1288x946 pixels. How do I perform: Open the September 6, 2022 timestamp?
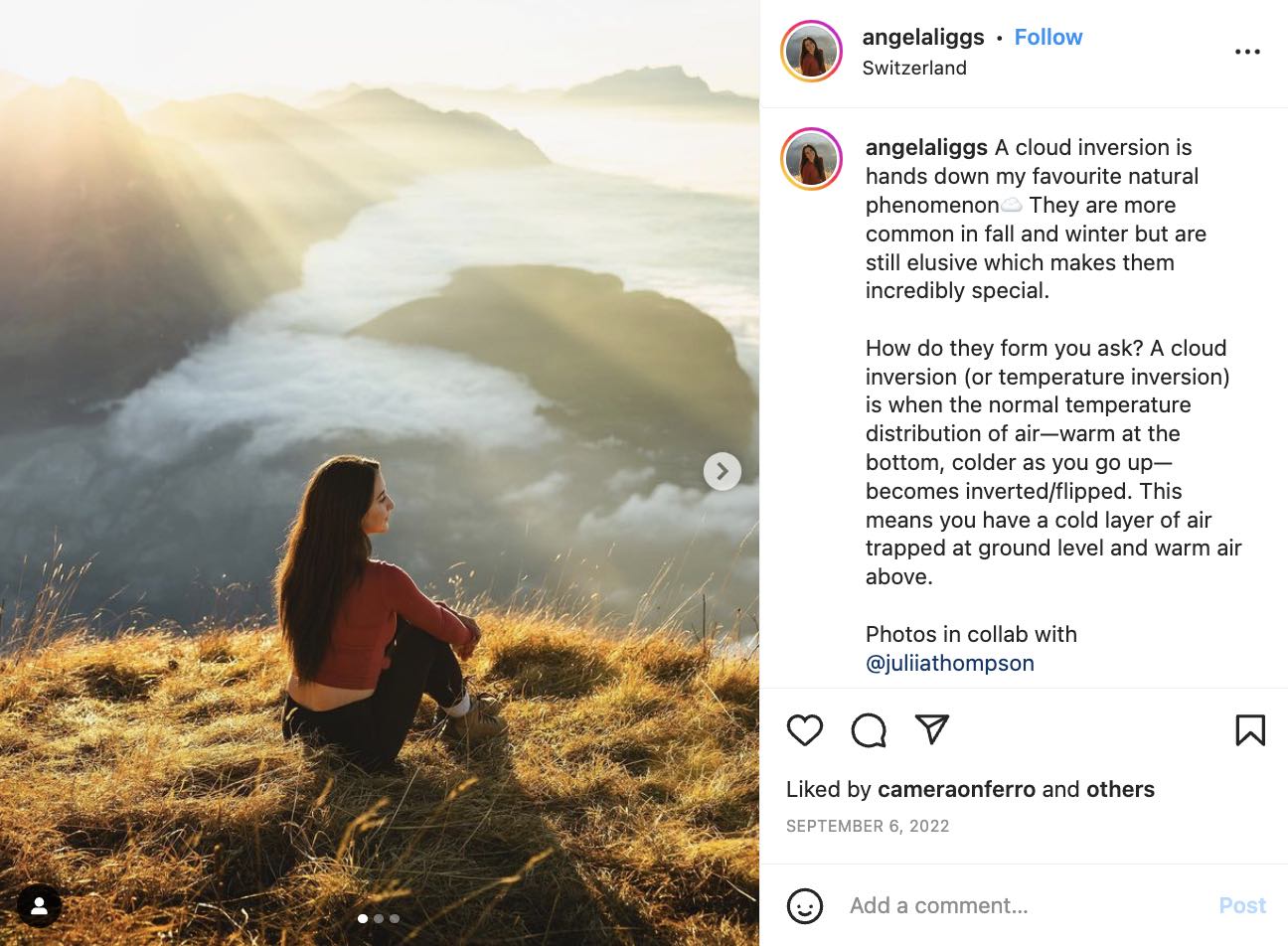[x=867, y=826]
